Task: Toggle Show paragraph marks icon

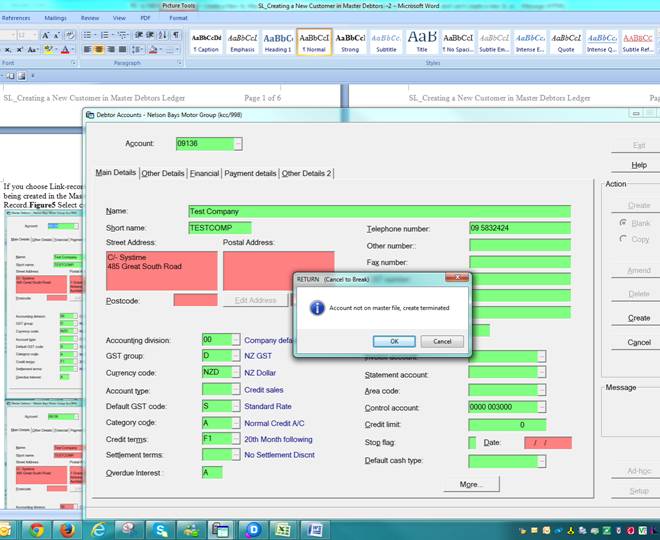Action: click(x=176, y=35)
